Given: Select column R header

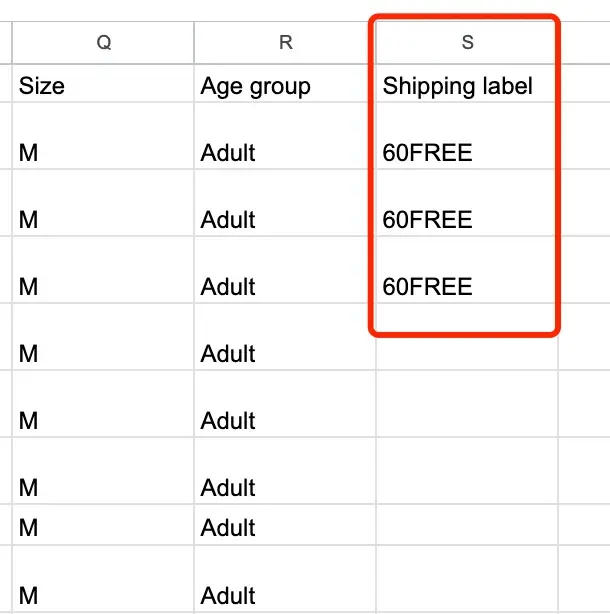Looking at the screenshot, I should click(x=285, y=42).
